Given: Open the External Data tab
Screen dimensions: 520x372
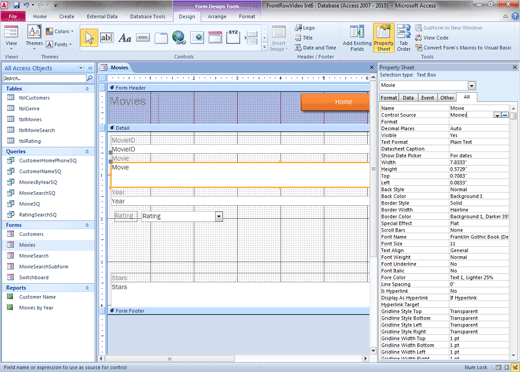Looking at the screenshot, I should tap(102, 16).
